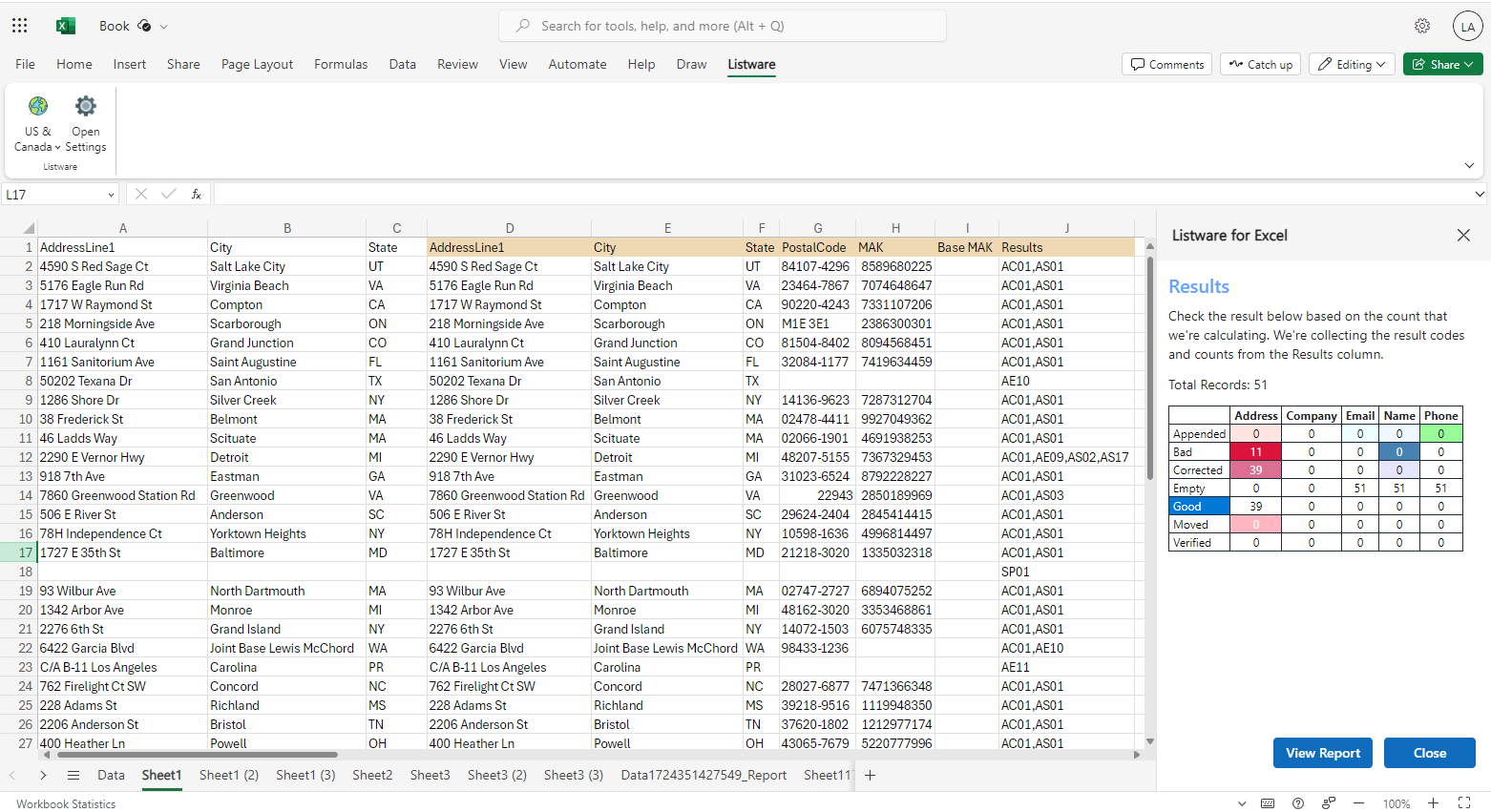The height and width of the screenshot is (812, 1491).
Task: Open the Automate tab
Action: pos(577,64)
